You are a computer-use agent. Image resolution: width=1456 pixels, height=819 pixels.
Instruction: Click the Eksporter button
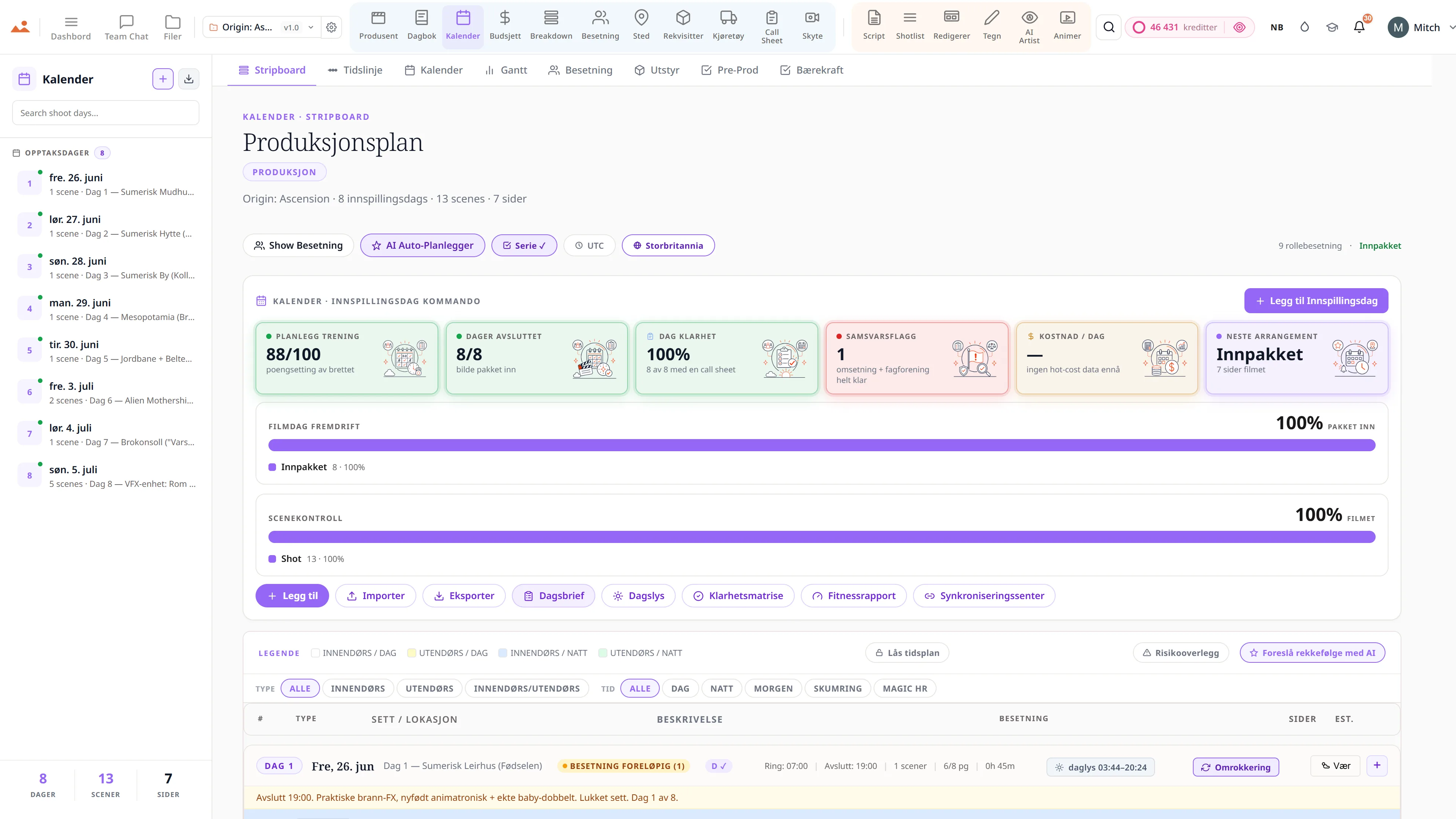point(464,596)
